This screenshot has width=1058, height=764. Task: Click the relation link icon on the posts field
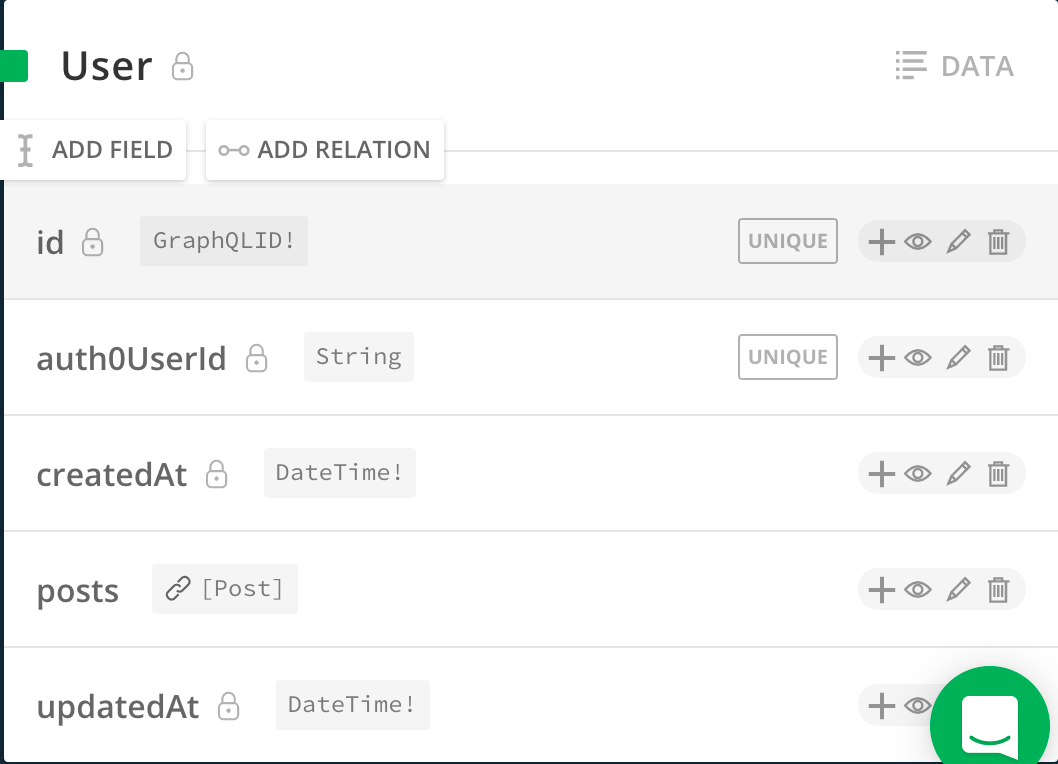click(178, 589)
